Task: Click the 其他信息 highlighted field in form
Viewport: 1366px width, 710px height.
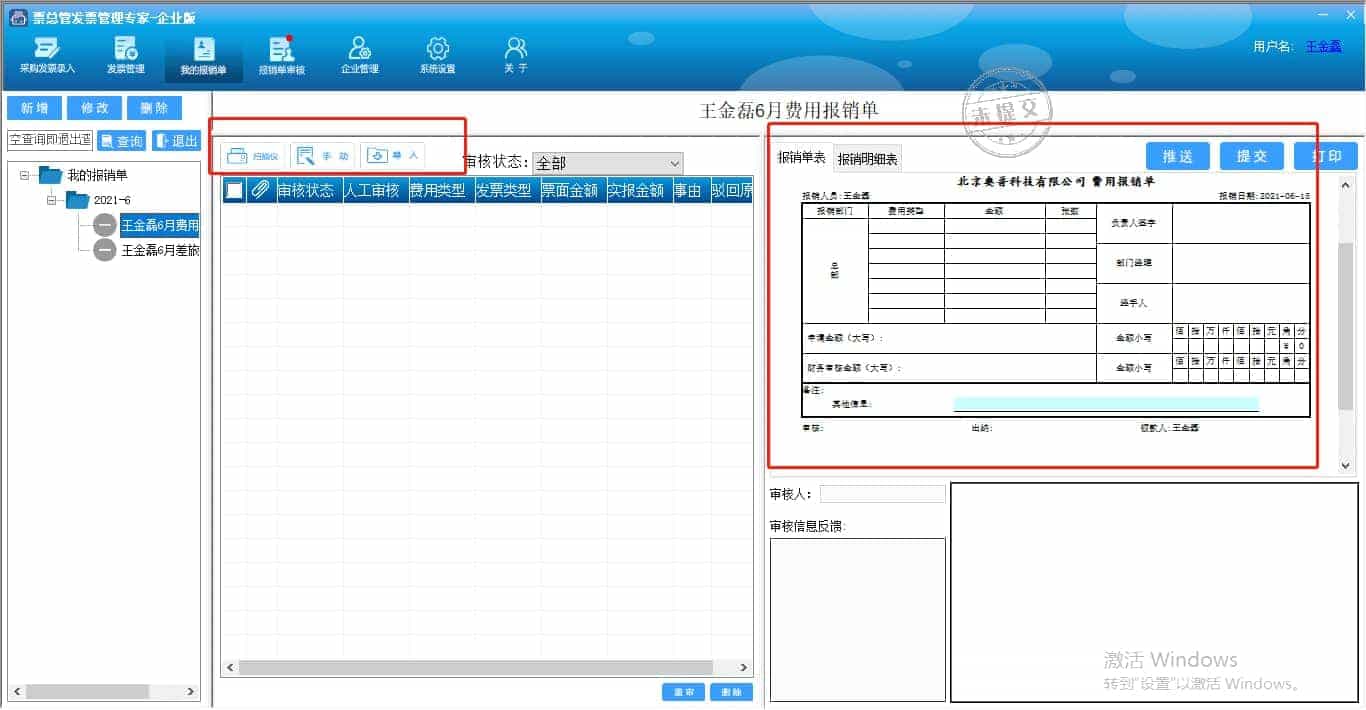Action: [x=1105, y=404]
